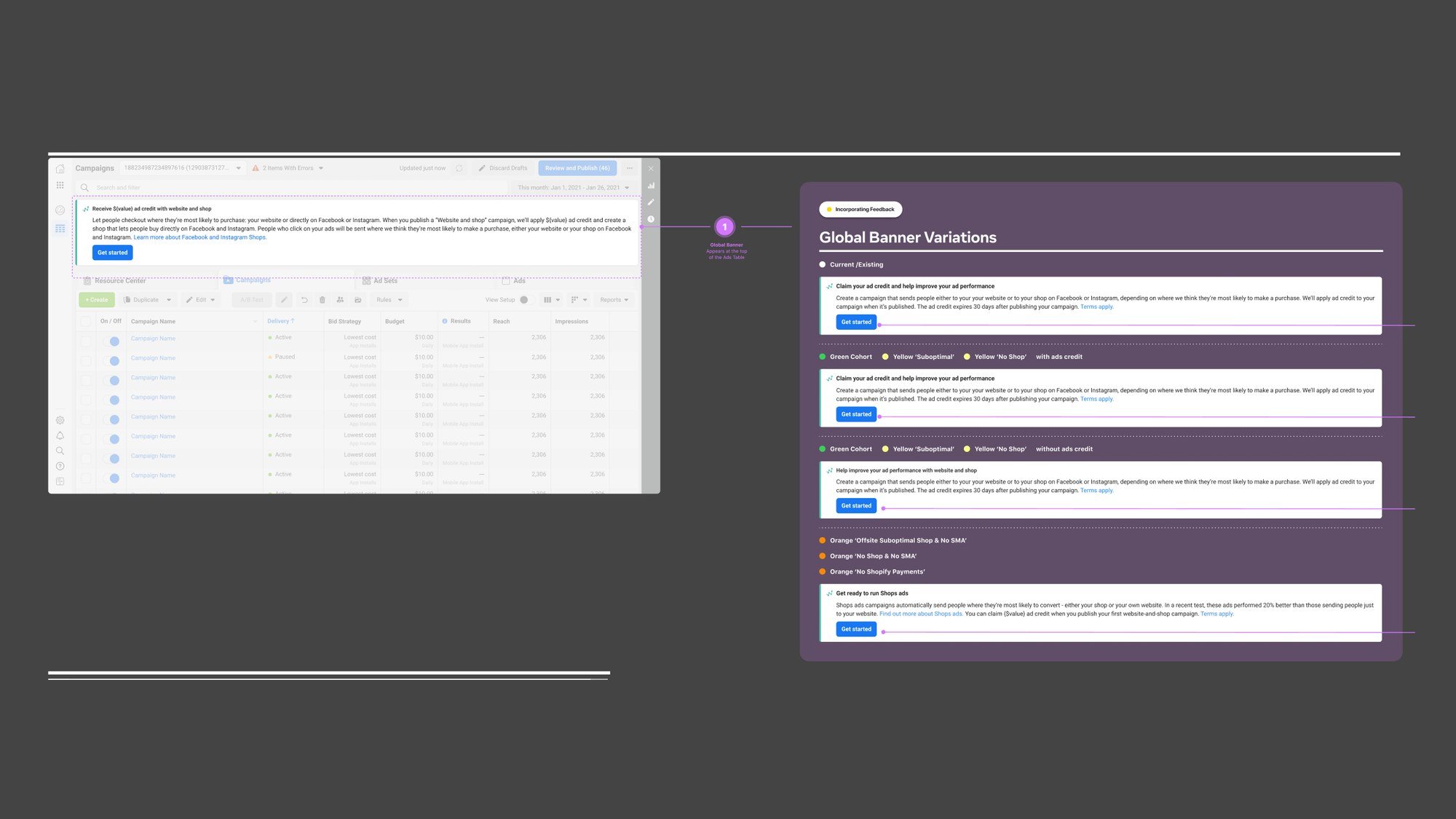Sort by the Delivery column header
1456x819 pixels.
coord(280,321)
